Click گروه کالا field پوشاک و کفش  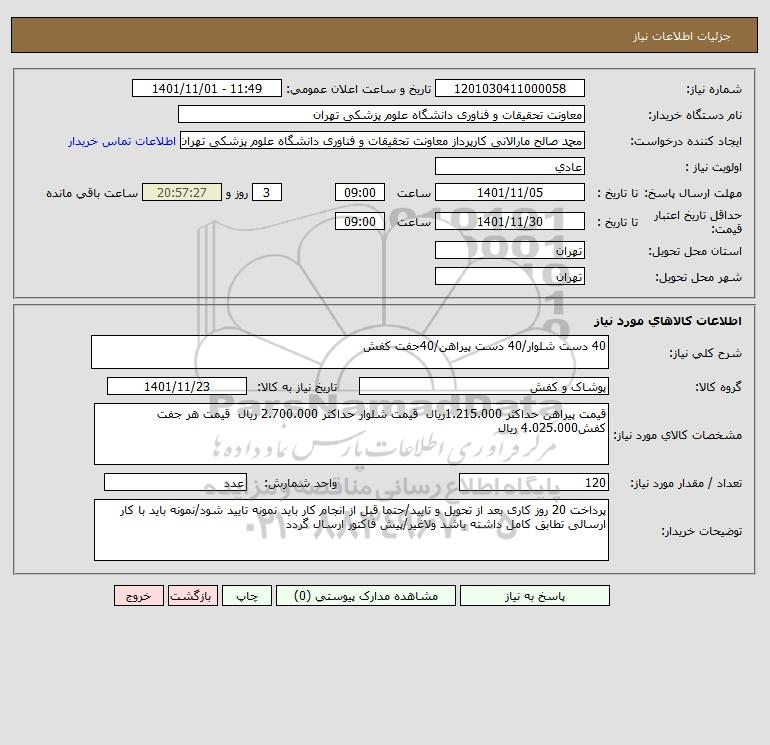coord(484,386)
